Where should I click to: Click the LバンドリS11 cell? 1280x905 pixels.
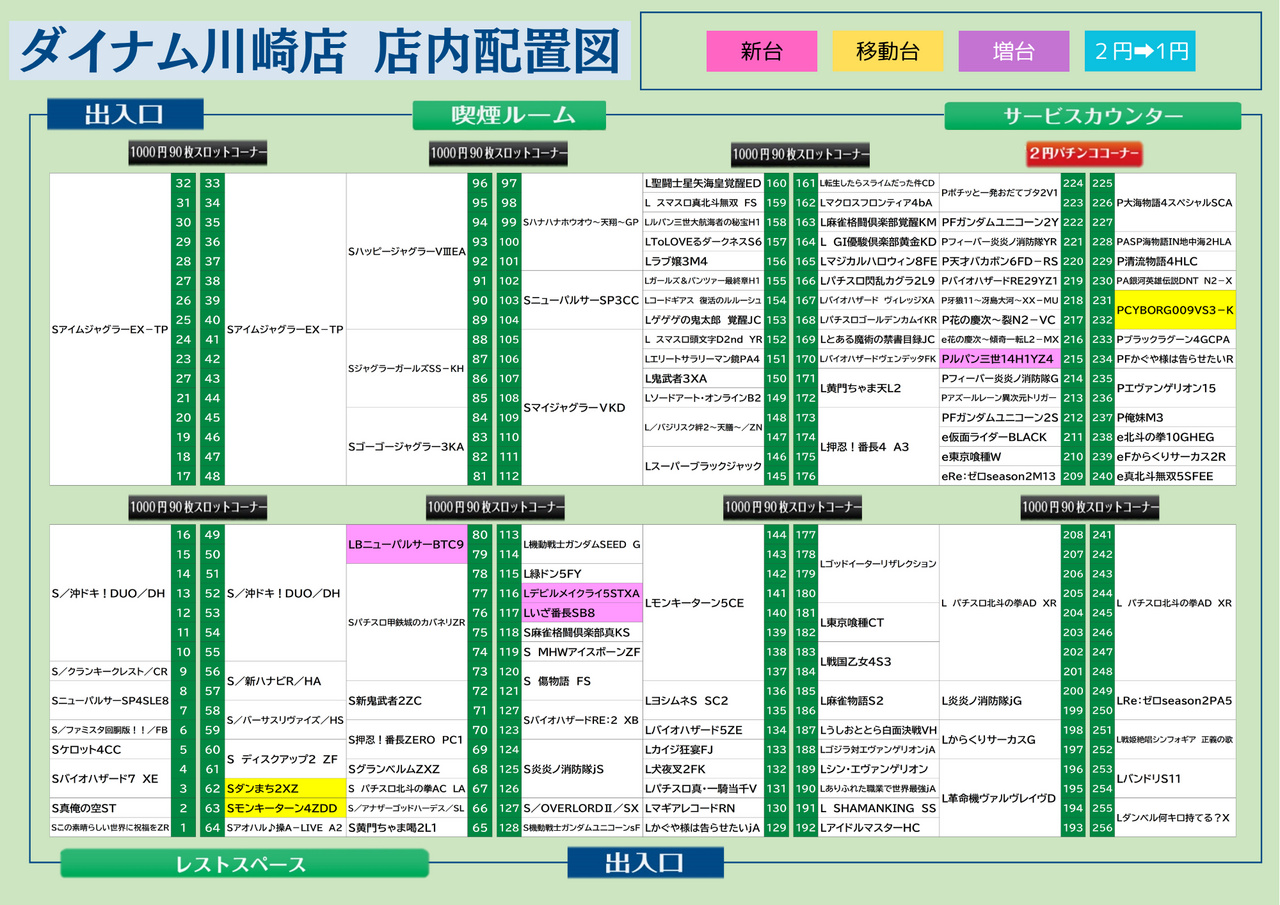coord(1175,778)
